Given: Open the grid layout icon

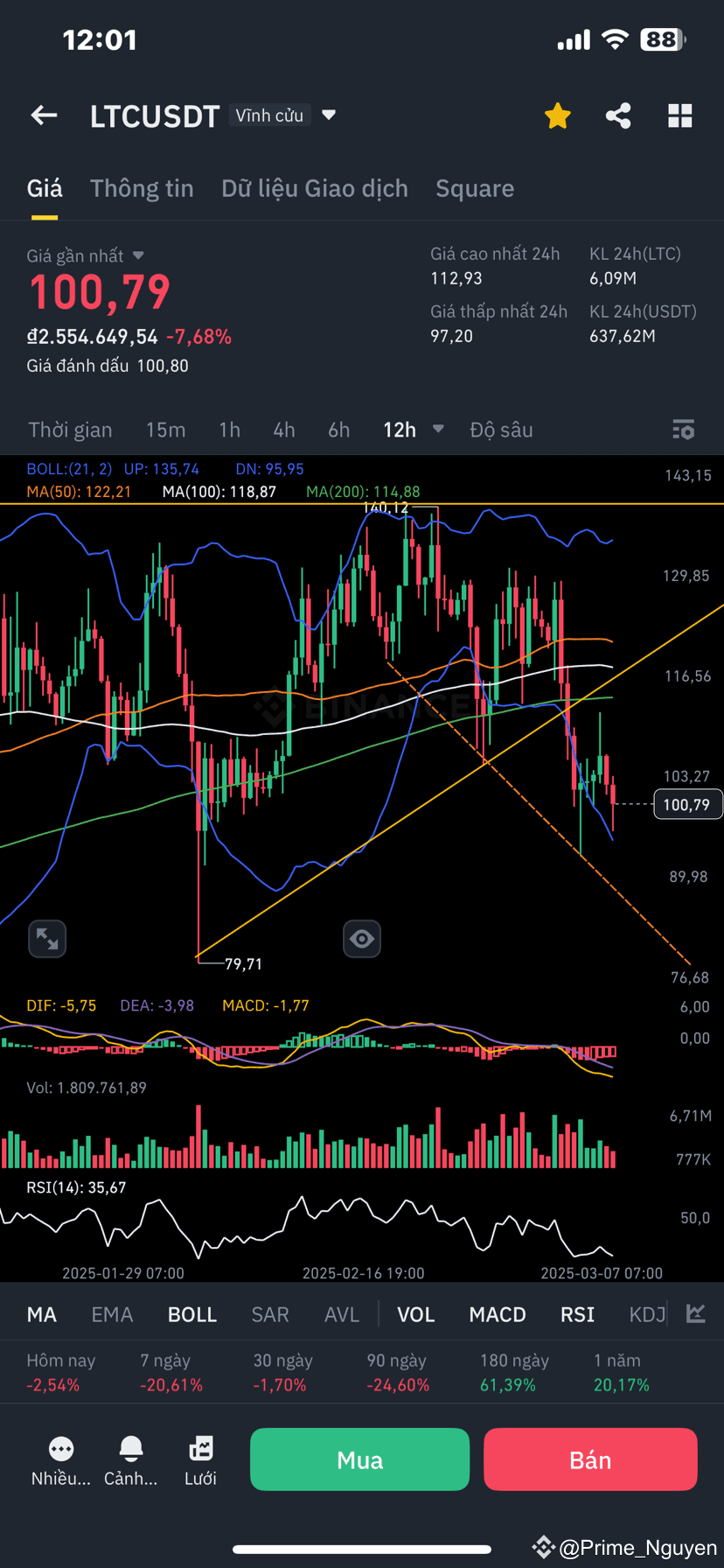Looking at the screenshot, I should click(x=679, y=115).
